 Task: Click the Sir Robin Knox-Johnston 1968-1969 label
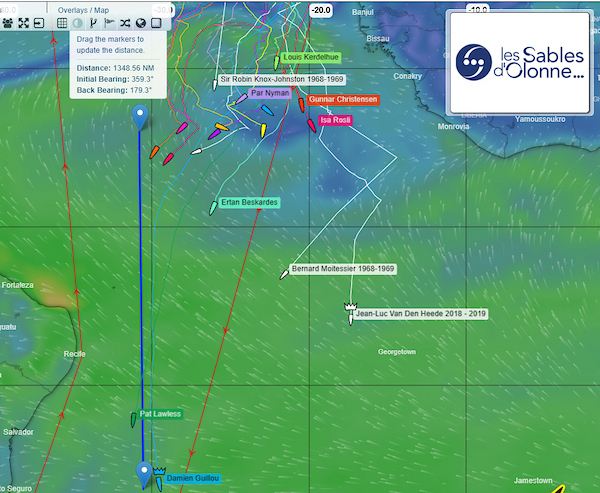coord(282,80)
